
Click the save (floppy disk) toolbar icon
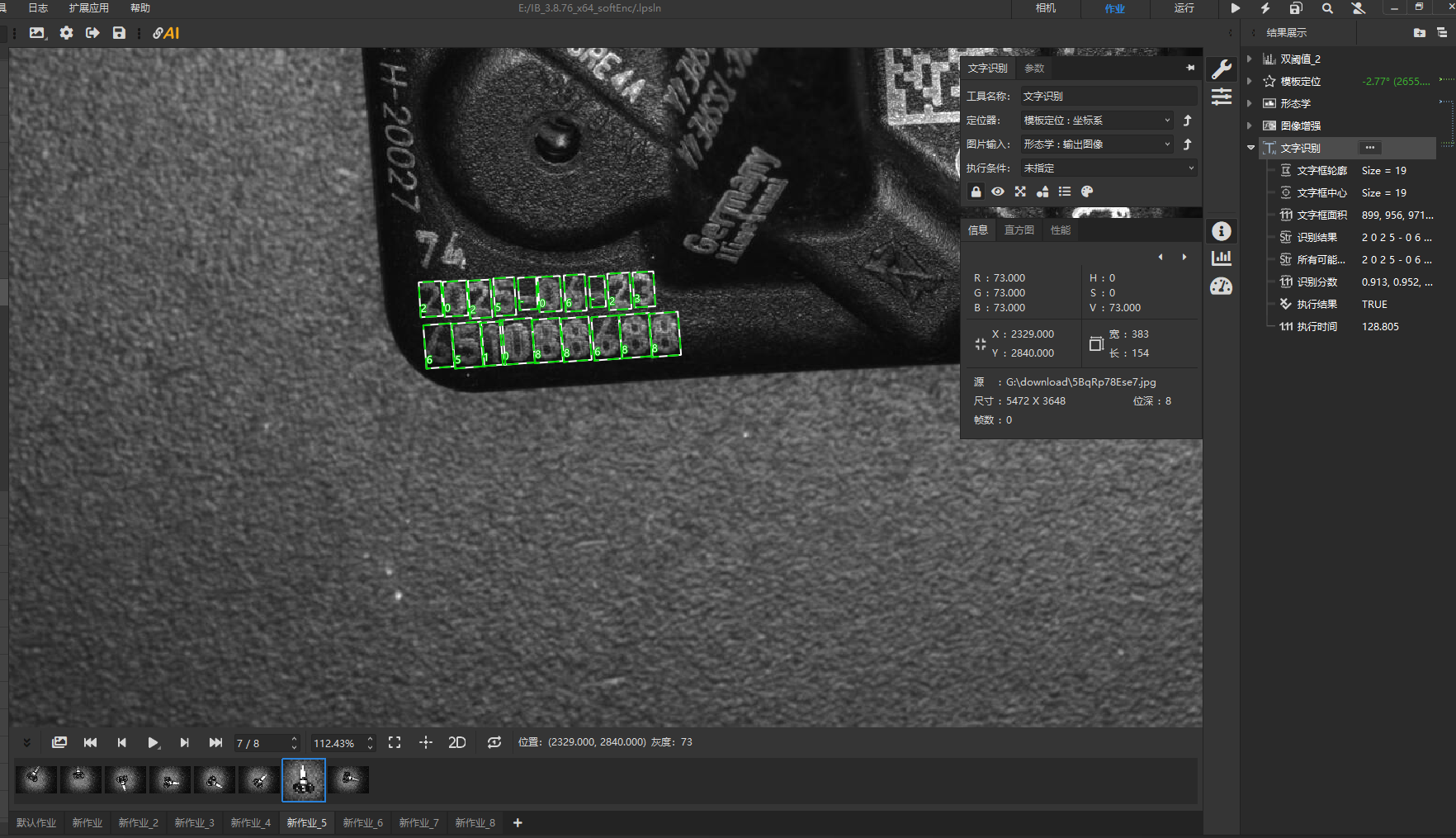click(119, 33)
